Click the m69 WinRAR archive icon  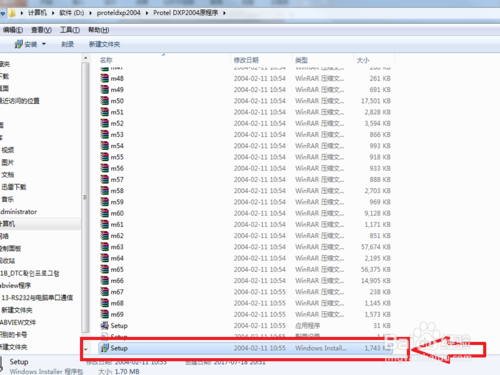coord(105,314)
